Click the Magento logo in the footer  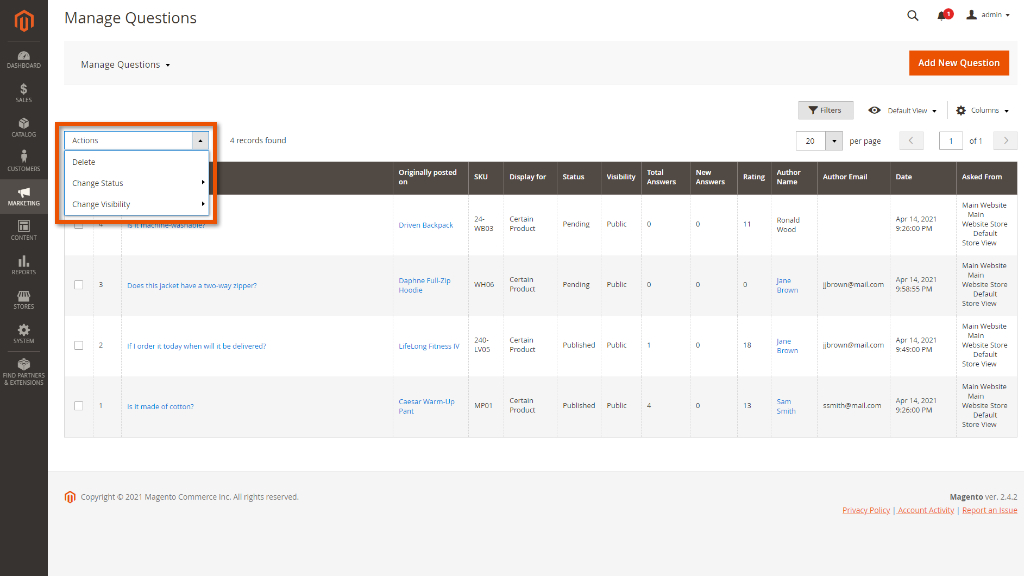[x=70, y=497]
